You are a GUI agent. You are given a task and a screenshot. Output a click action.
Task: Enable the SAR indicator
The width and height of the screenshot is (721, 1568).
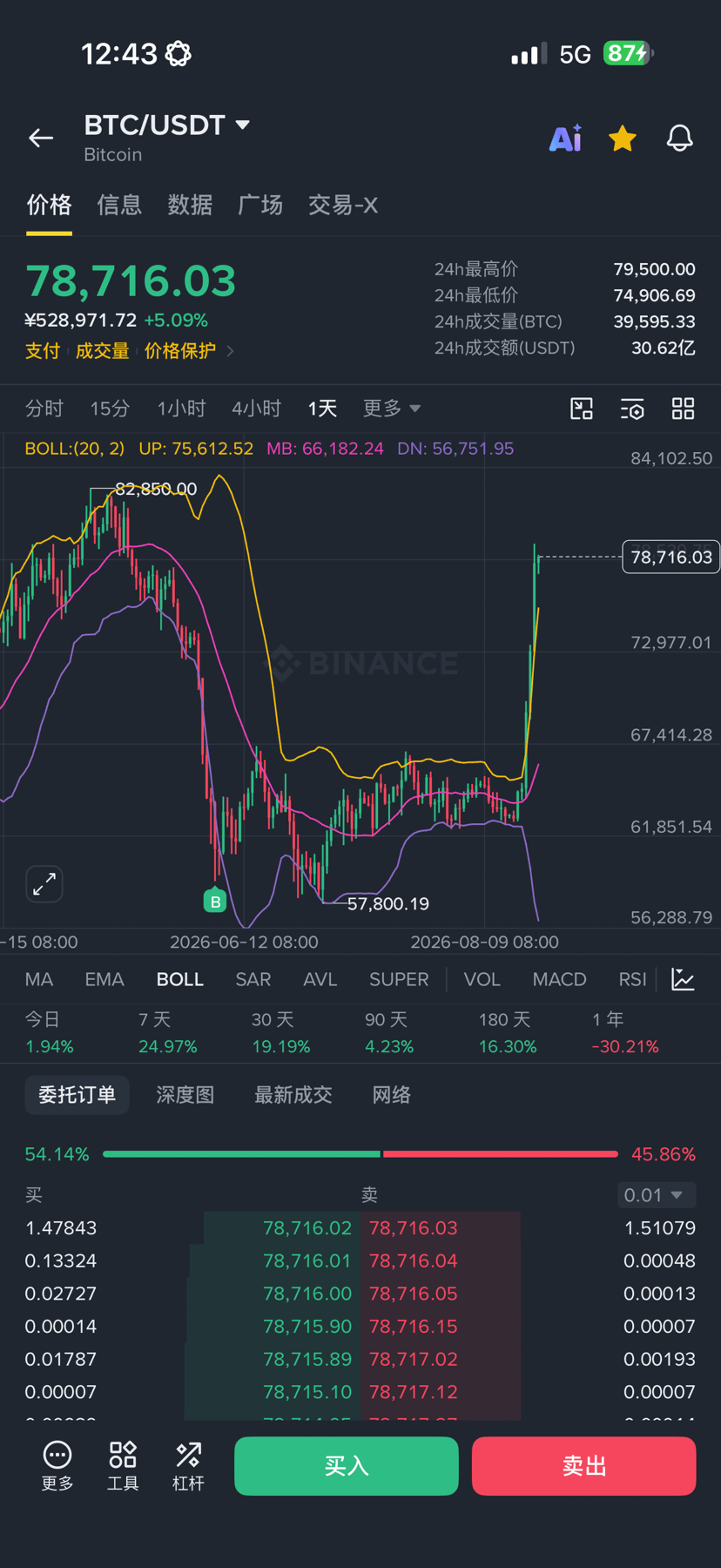tap(253, 979)
